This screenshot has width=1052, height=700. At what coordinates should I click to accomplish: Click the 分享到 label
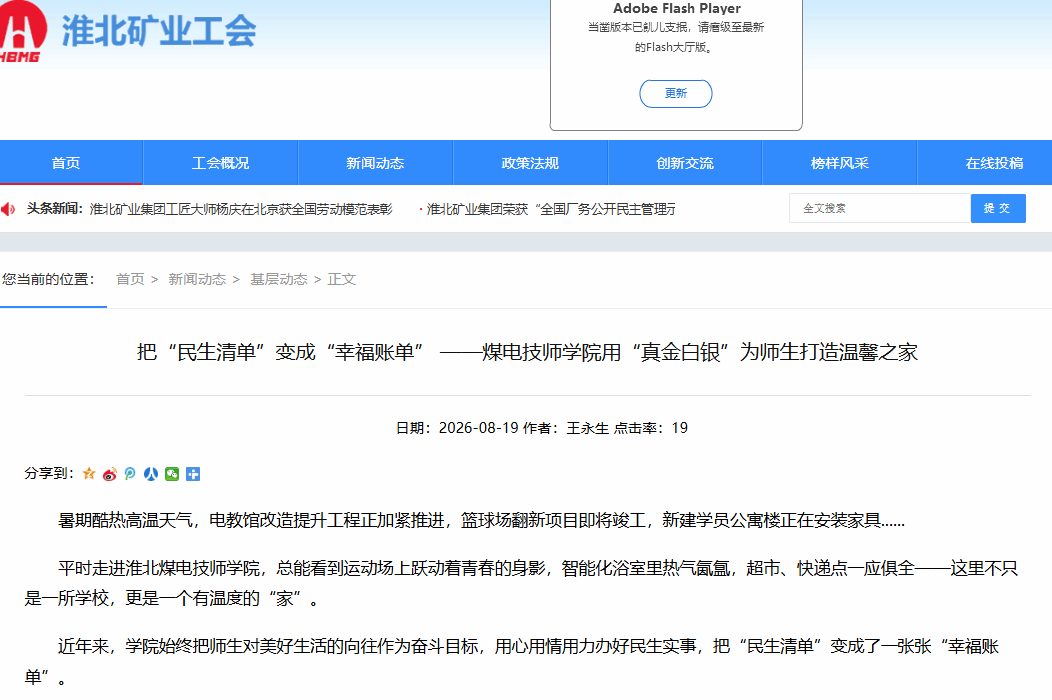point(49,473)
